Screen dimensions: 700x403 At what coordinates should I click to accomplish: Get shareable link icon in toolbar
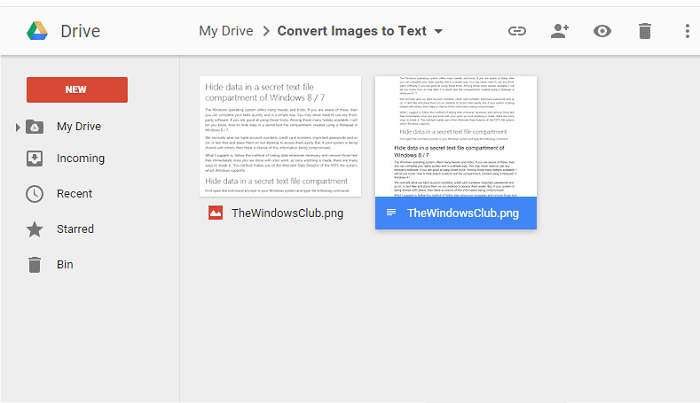pos(517,31)
